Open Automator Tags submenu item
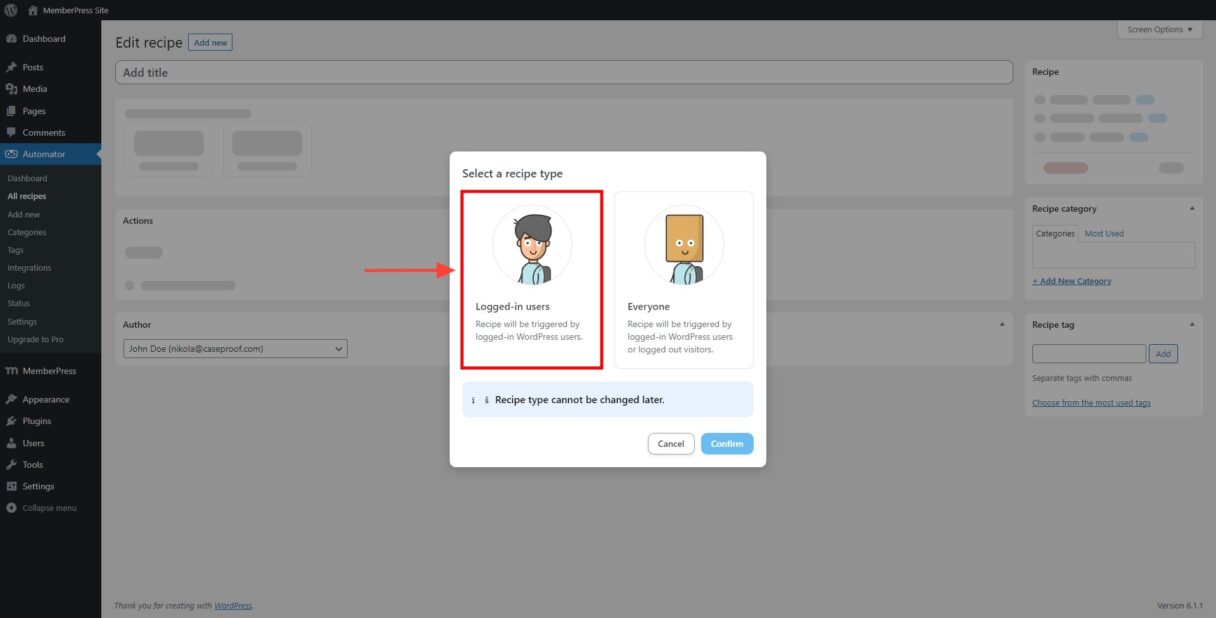The width and height of the screenshot is (1216, 618). point(15,250)
